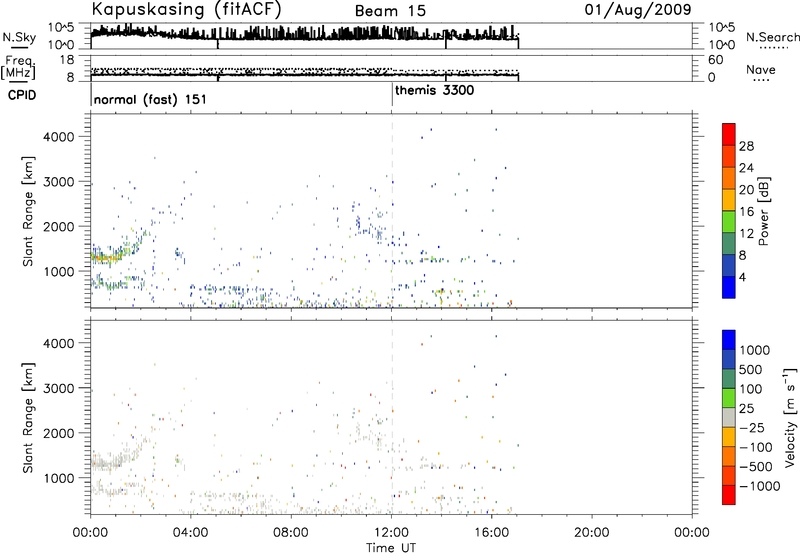The image size is (800, 554).
Task: Click the '-1000' tick on Velocity colorbar
Action: pos(760,486)
